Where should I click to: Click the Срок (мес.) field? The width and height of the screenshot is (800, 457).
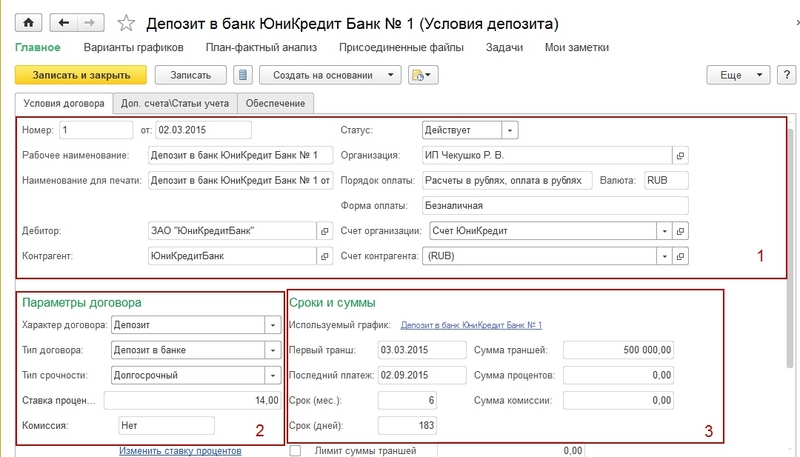click(x=407, y=400)
